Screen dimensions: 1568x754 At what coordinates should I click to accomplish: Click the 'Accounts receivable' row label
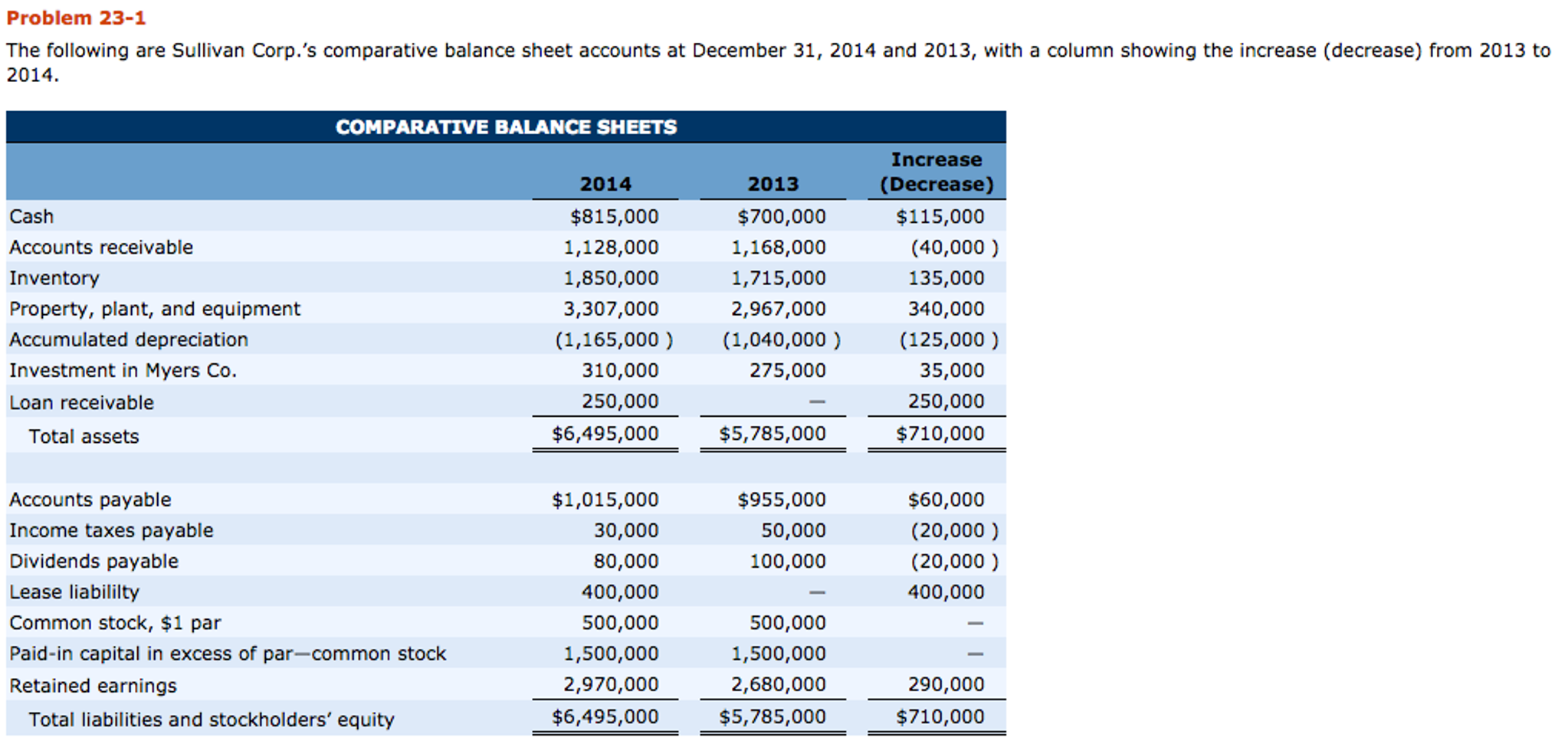[101, 248]
